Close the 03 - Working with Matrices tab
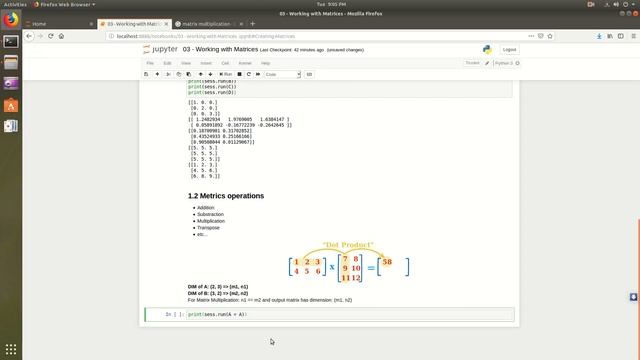The height and width of the screenshot is (360, 640). click(x=166, y=24)
